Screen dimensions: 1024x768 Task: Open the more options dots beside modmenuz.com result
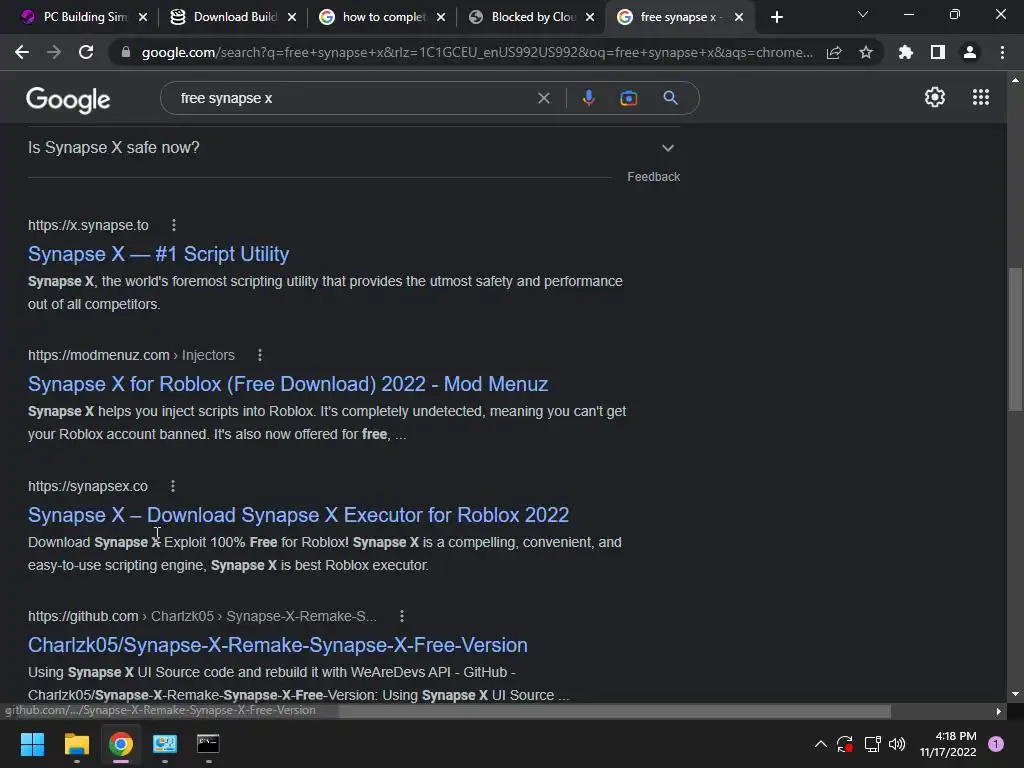[x=260, y=355]
